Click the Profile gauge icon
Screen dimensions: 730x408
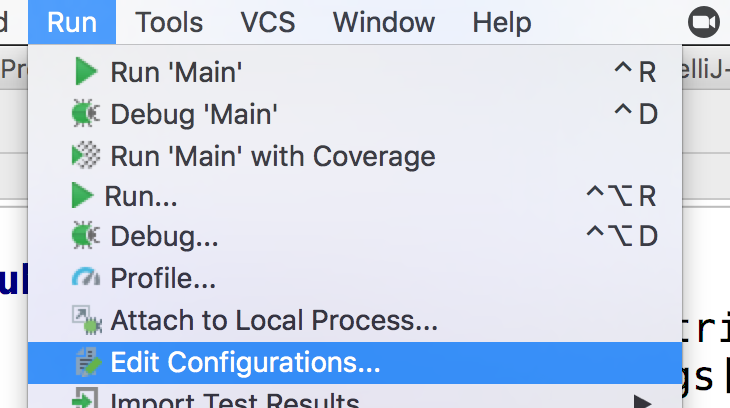point(86,277)
